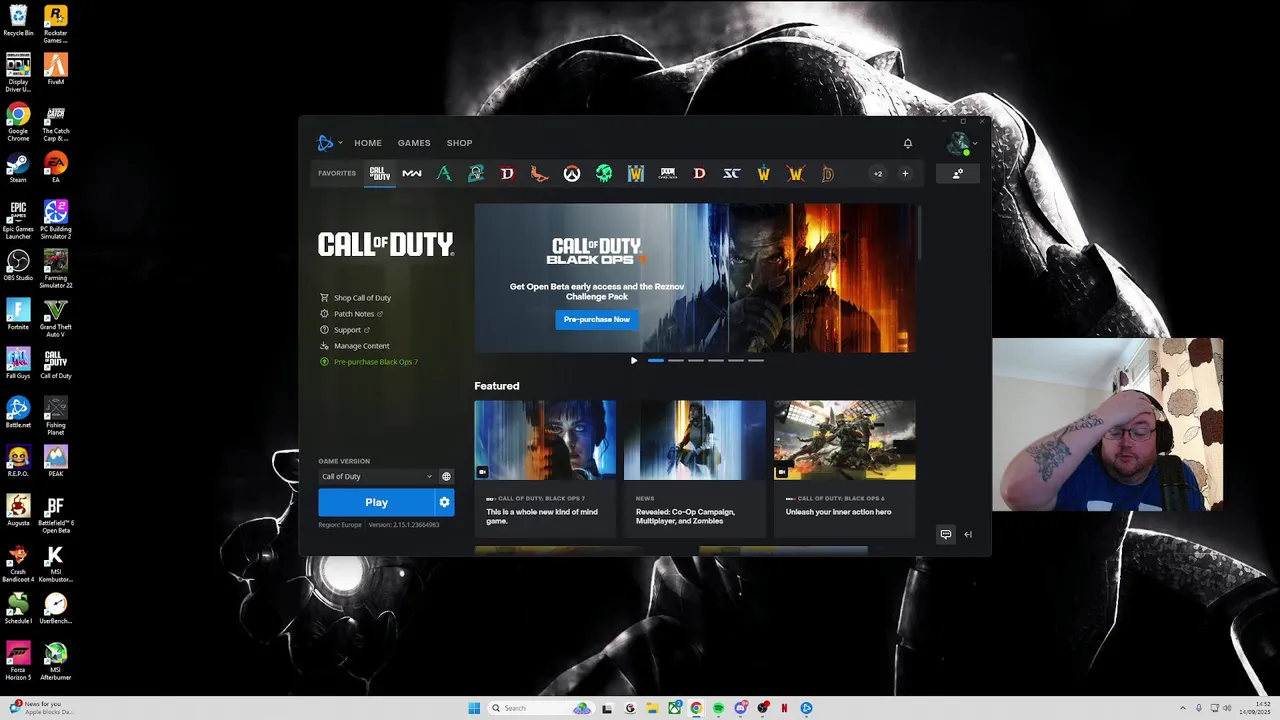Open the chat bubble icon at bottom right

pos(945,534)
